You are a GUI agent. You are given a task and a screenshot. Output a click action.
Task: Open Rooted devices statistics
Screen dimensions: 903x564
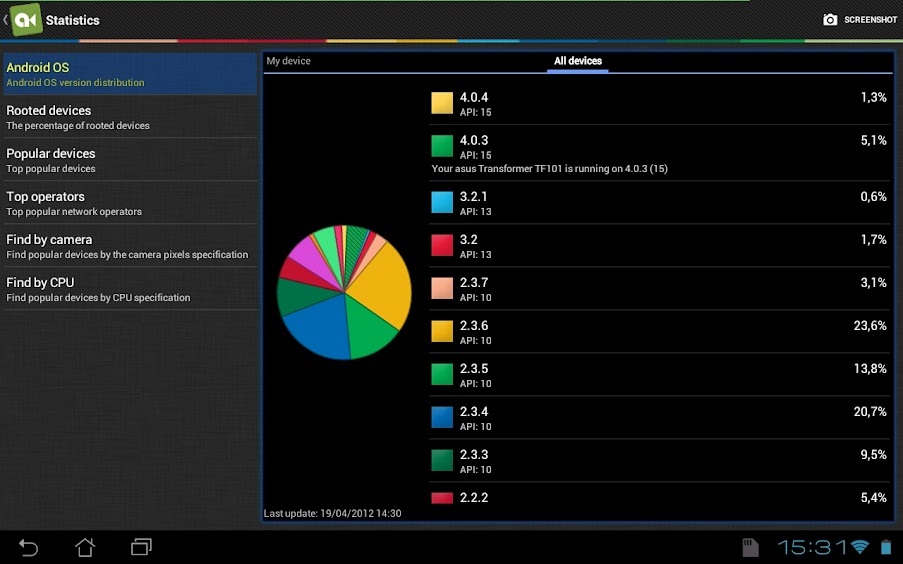(129, 117)
